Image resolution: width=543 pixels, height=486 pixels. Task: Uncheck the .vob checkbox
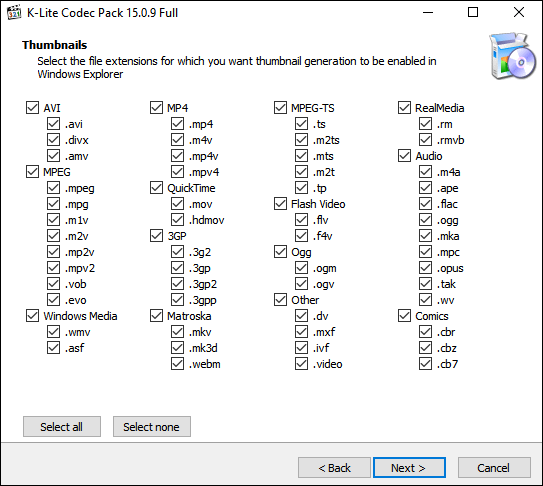click(x=53, y=284)
